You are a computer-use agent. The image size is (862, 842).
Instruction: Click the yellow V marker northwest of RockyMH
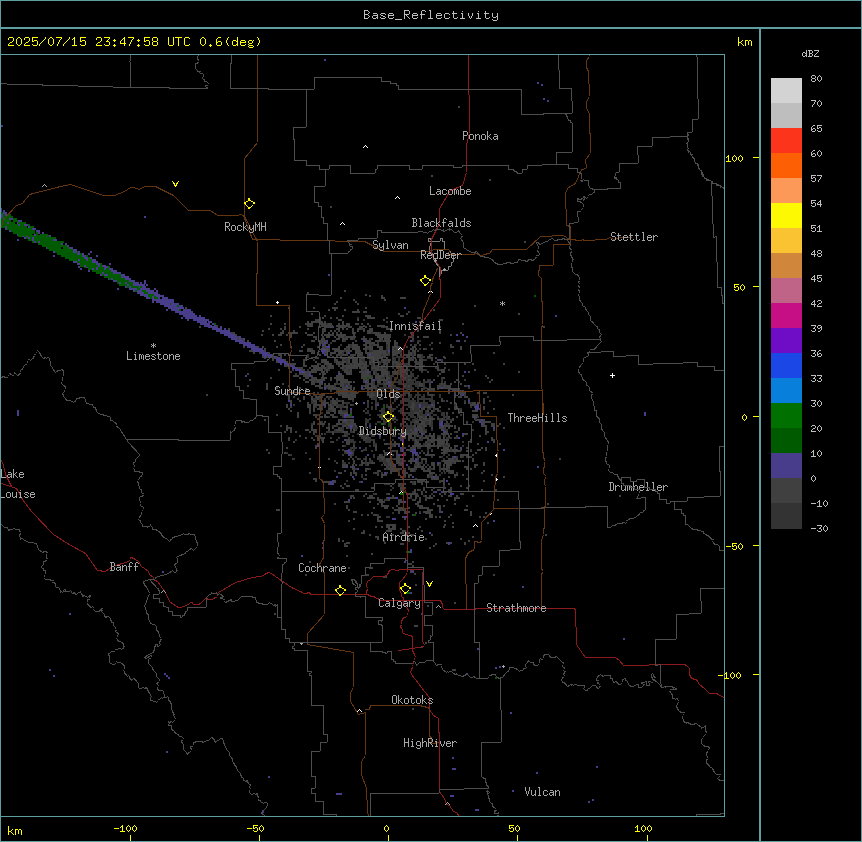[175, 184]
